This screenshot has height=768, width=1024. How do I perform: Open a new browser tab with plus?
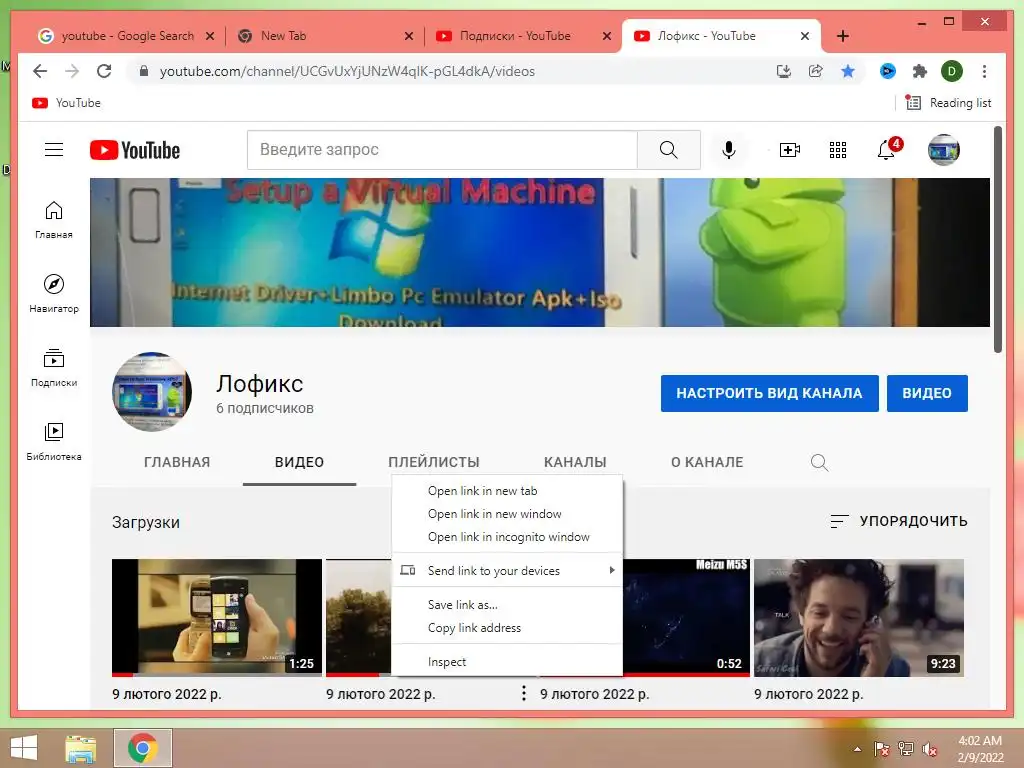(842, 36)
